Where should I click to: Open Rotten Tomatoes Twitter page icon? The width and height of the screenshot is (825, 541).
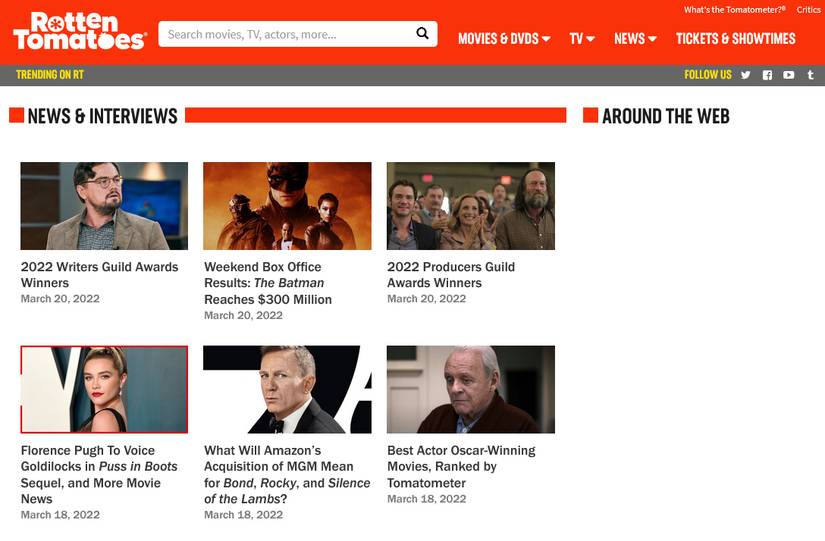coord(746,75)
